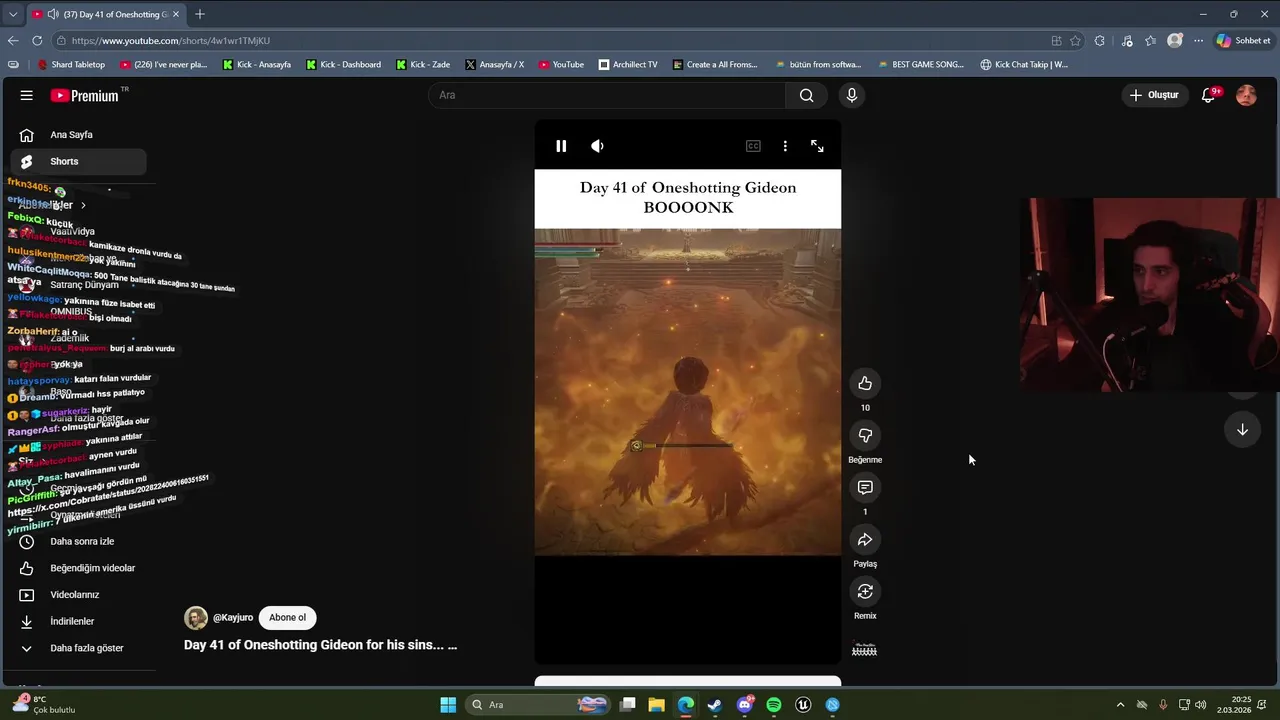This screenshot has width=1280, height=720.
Task: Open the YouTube bookmark
Action: [x=561, y=65]
